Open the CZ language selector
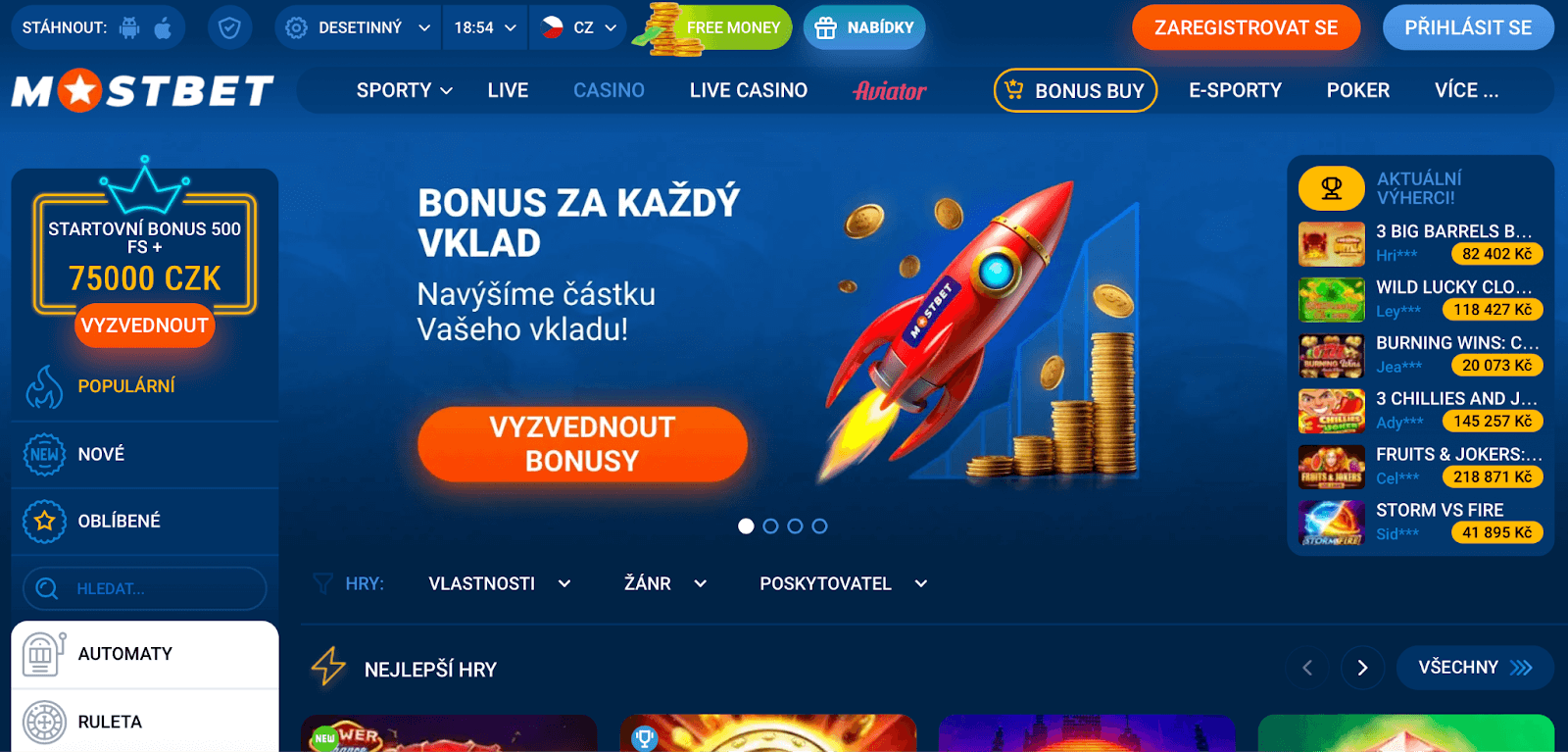 pyautogui.click(x=579, y=27)
